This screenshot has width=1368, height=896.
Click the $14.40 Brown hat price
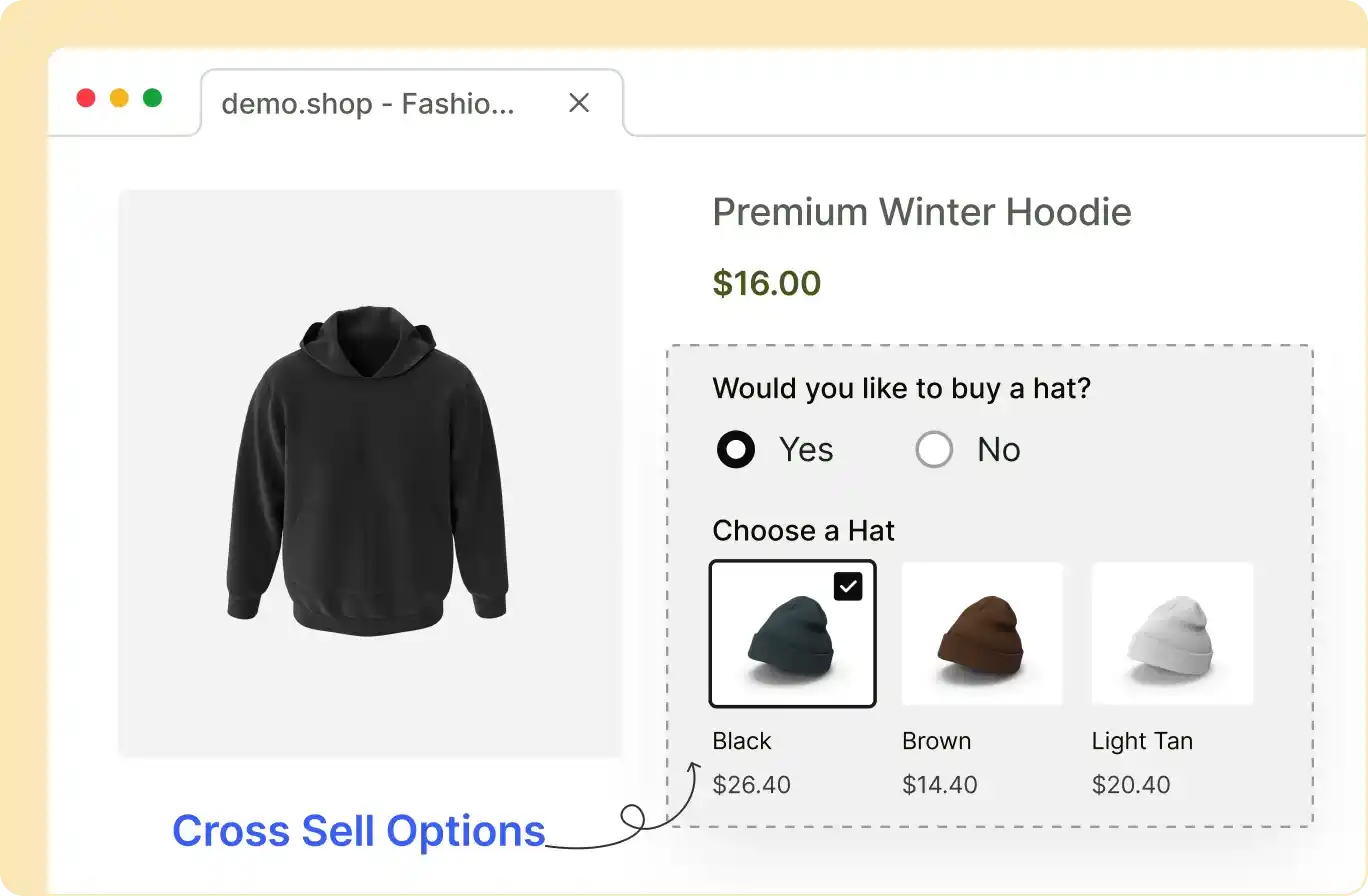pyautogui.click(x=940, y=785)
